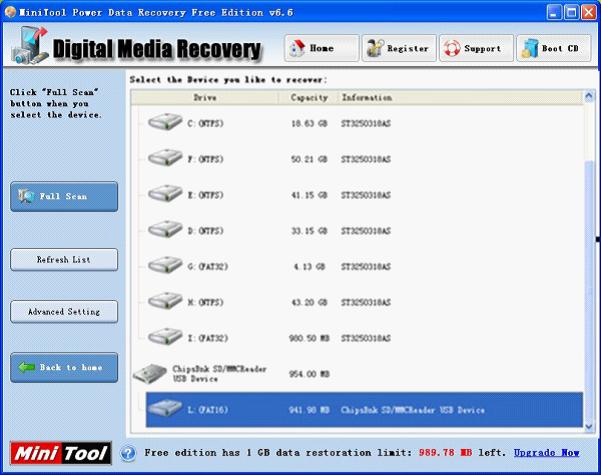Click the Capacity column header
Screen dimensions: 601x475
point(309,98)
